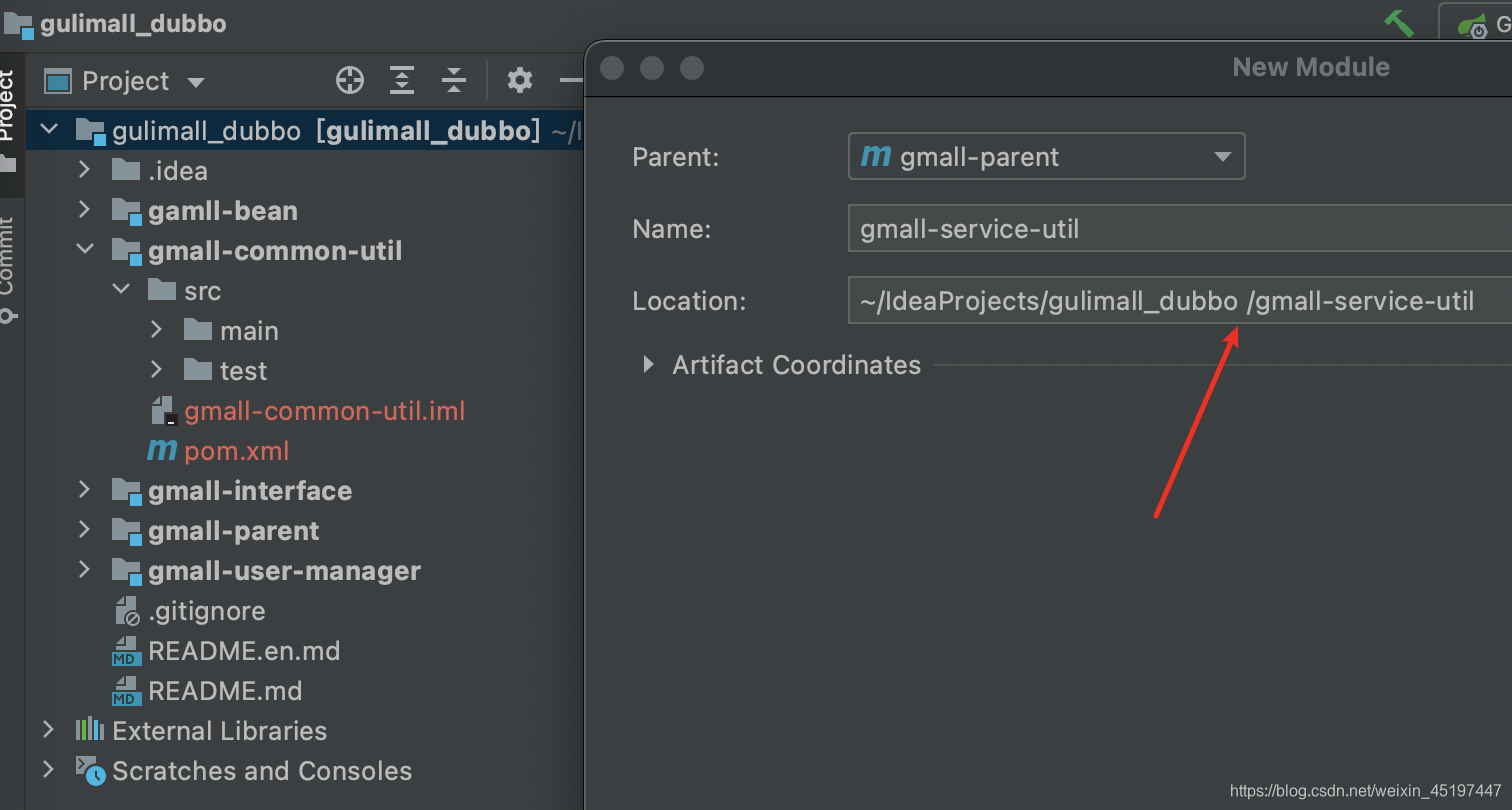This screenshot has width=1512, height=810.
Task: Click the README.md markdown file icon
Action: tap(126, 691)
